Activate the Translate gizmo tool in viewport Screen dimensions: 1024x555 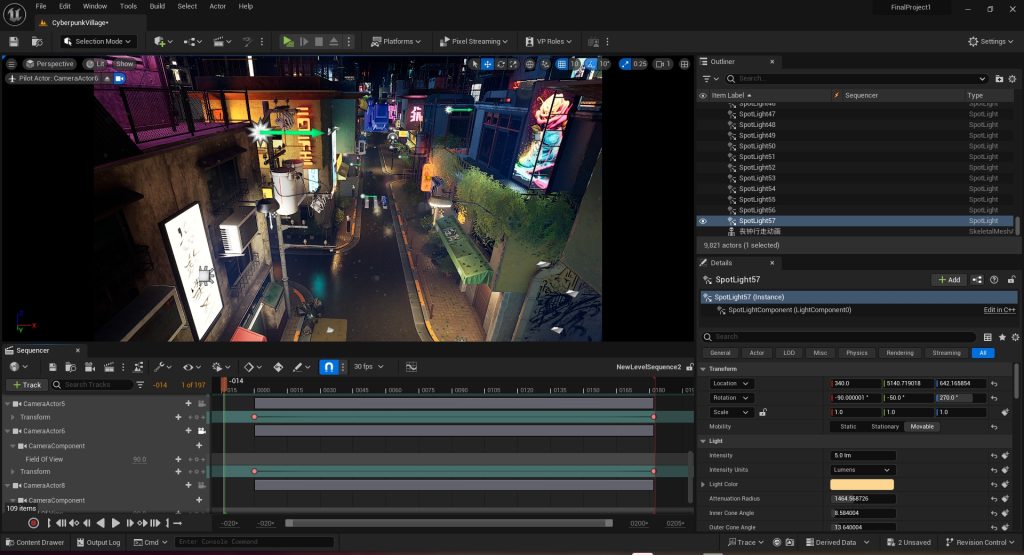488,64
